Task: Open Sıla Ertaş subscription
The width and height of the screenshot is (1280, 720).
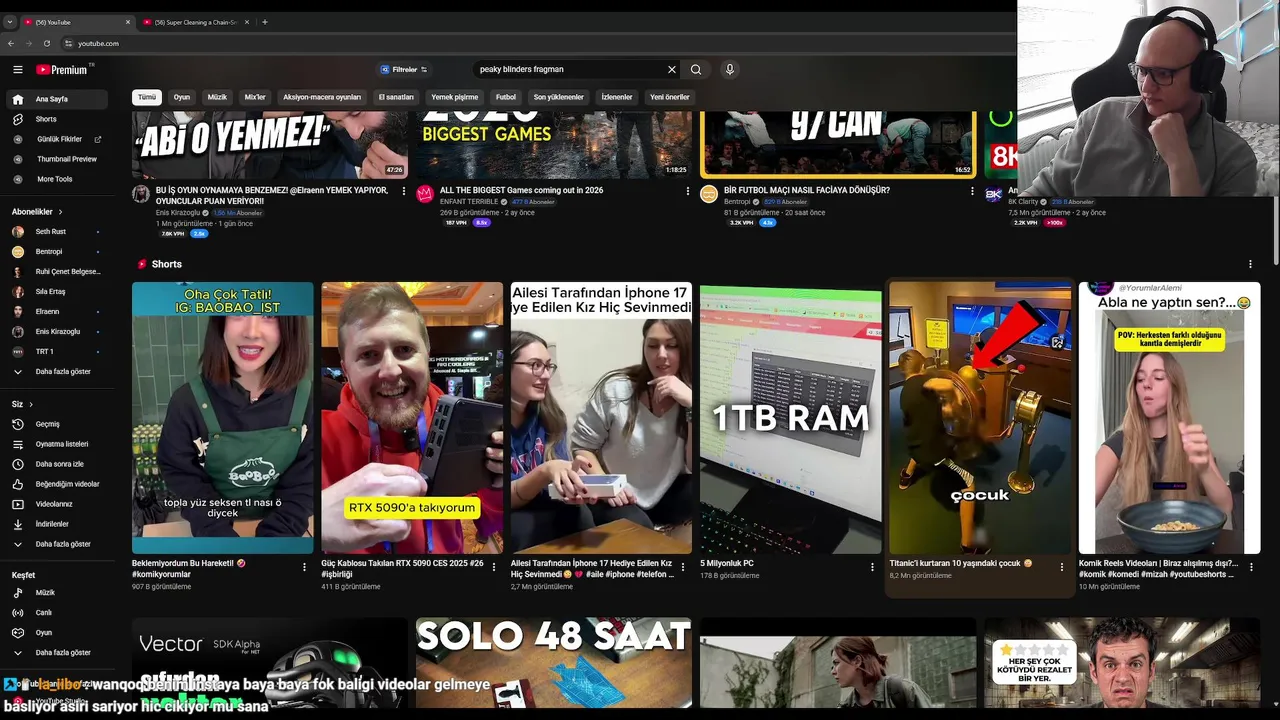Action: click(x=57, y=291)
